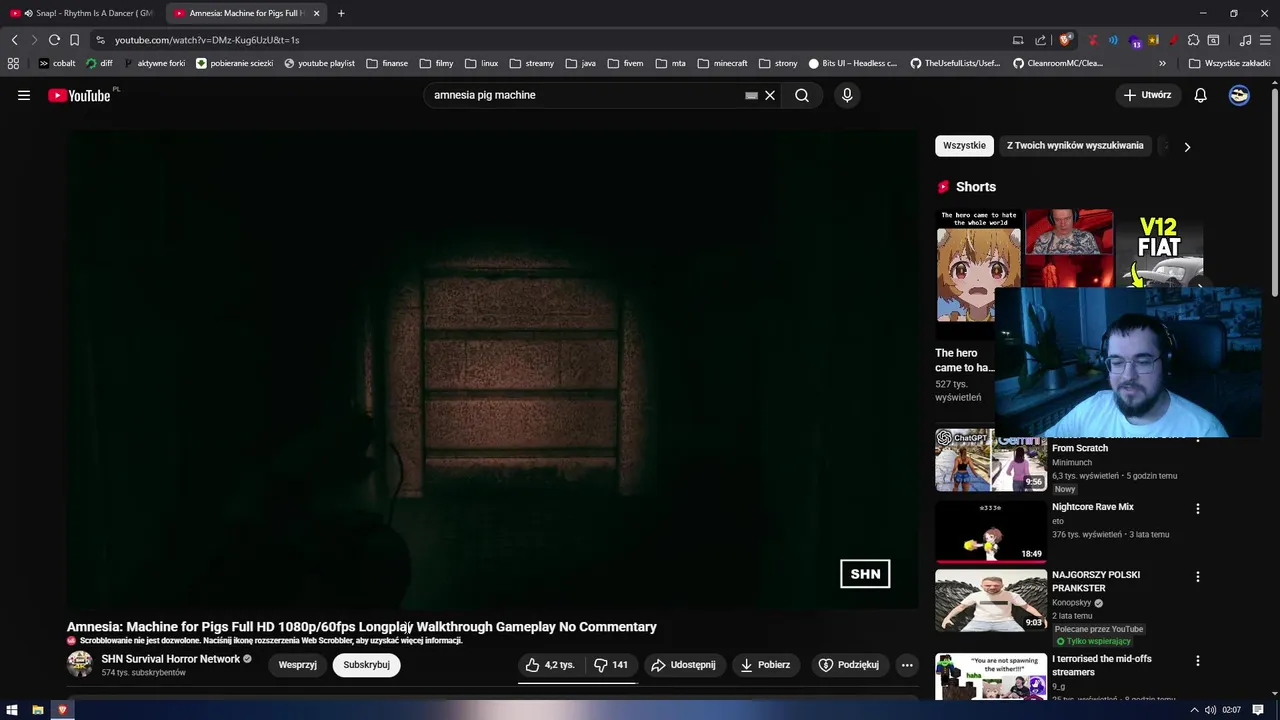This screenshot has height=720, width=1280.
Task: Open the account avatar menu
Action: point(1239,95)
